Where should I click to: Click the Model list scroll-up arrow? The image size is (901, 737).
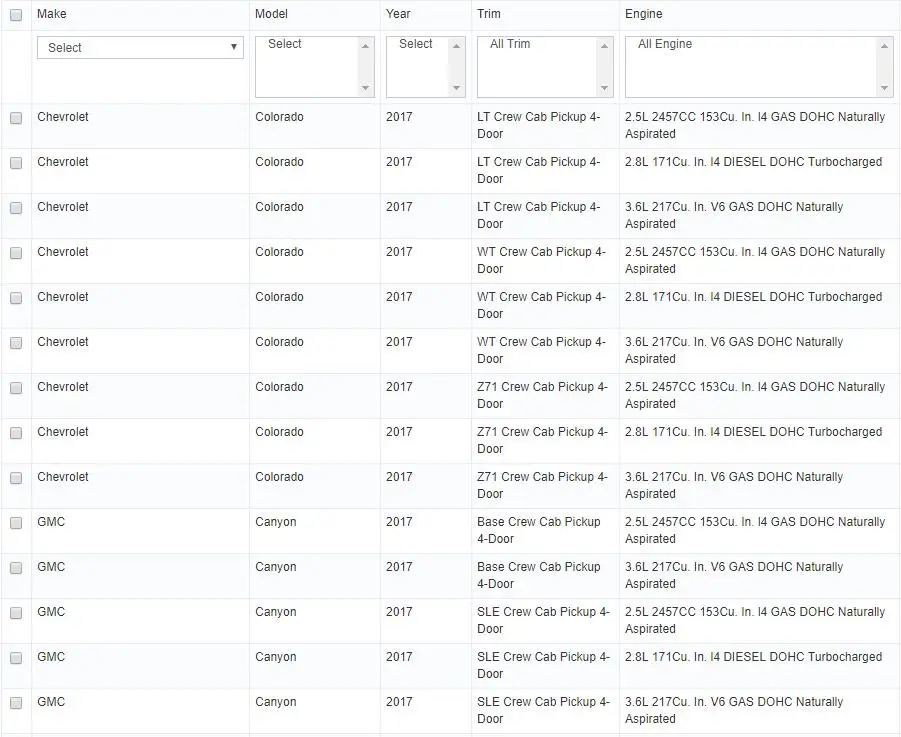[365, 46]
